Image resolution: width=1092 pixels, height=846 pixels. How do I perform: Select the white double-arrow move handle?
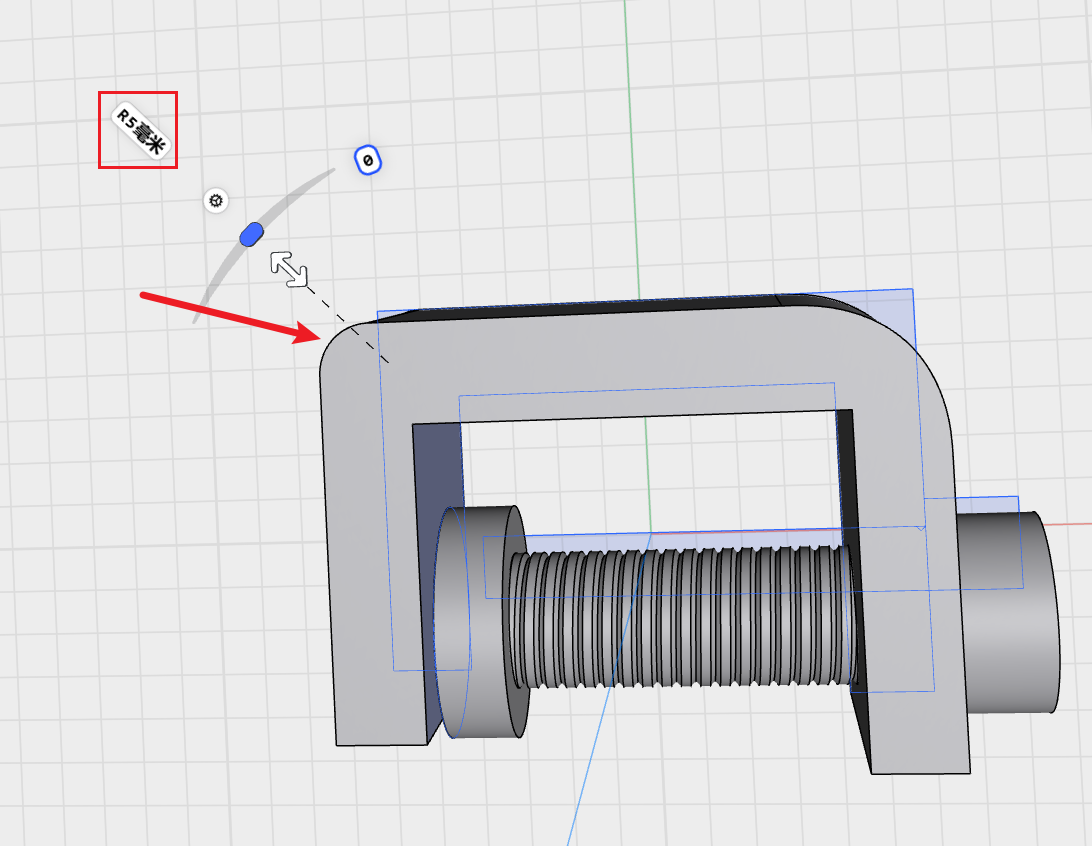click(288, 269)
